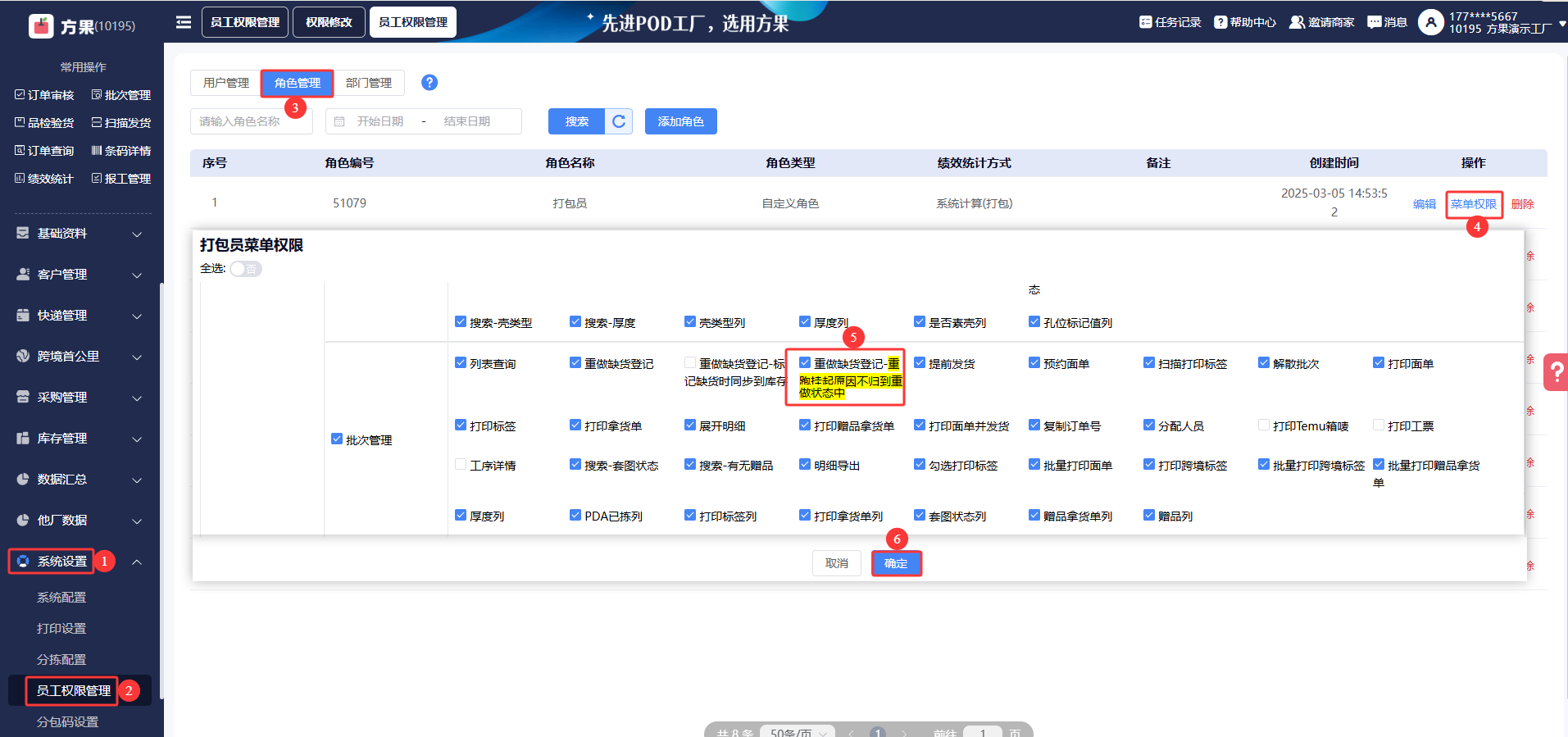This screenshot has width=1568, height=737.
Task: Click the 结束日期 date field
Action: (467, 121)
